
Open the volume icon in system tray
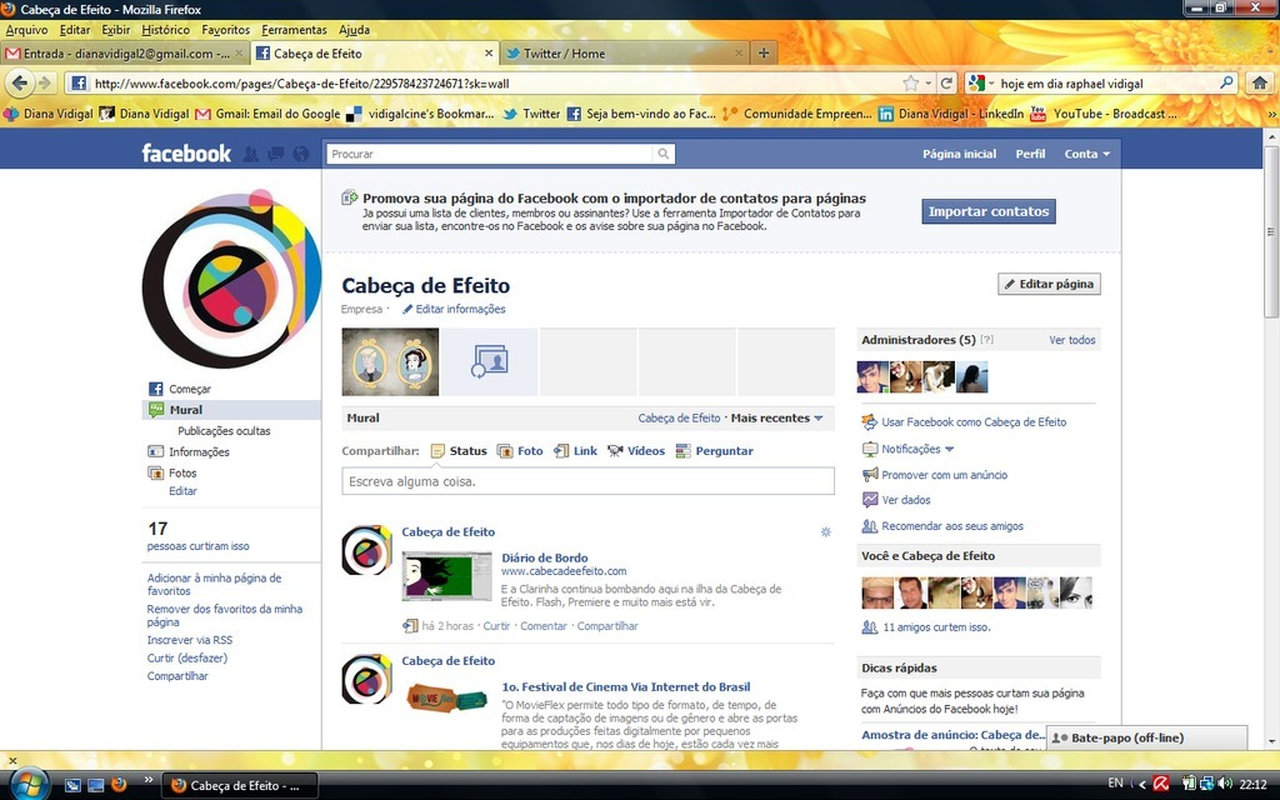click(x=1225, y=784)
